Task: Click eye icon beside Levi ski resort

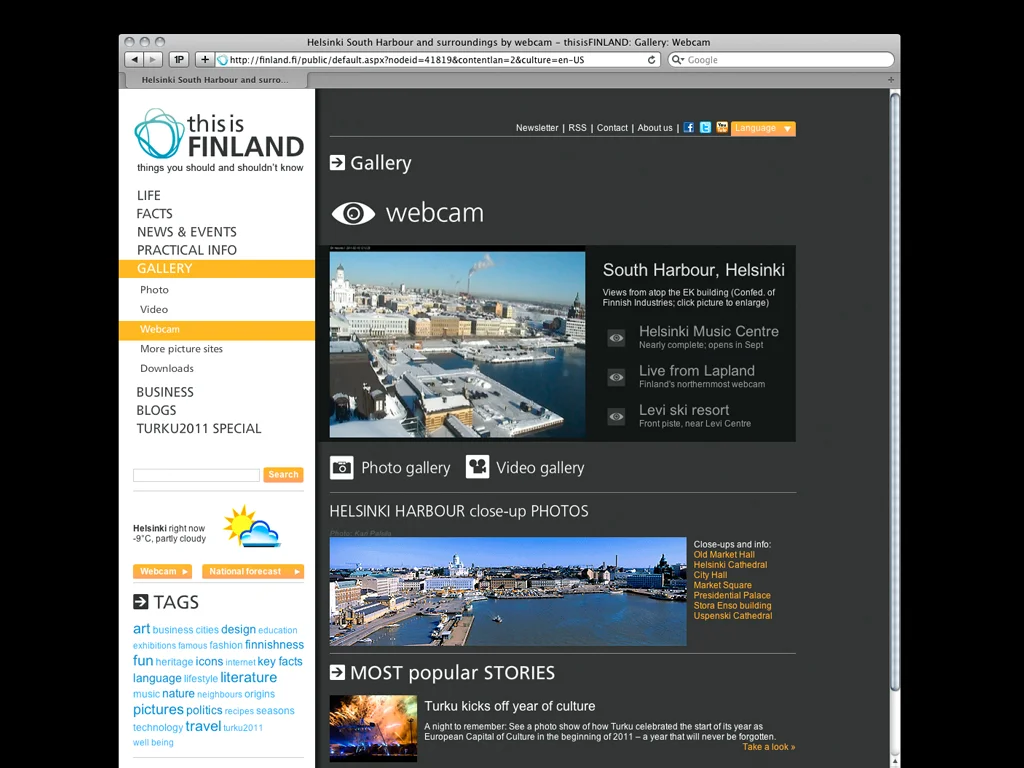Action: click(x=616, y=416)
